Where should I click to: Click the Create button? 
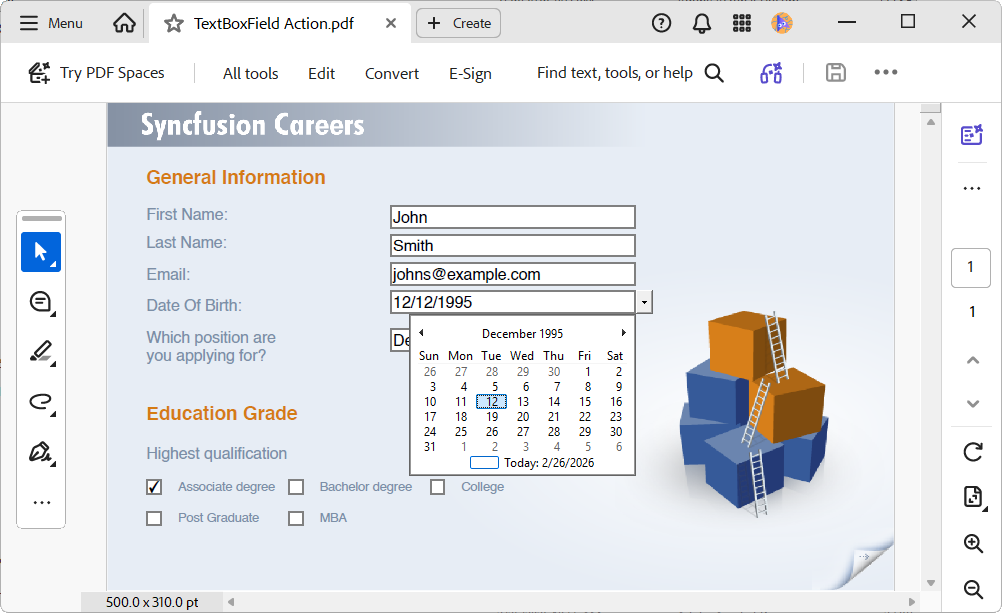[458, 22]
